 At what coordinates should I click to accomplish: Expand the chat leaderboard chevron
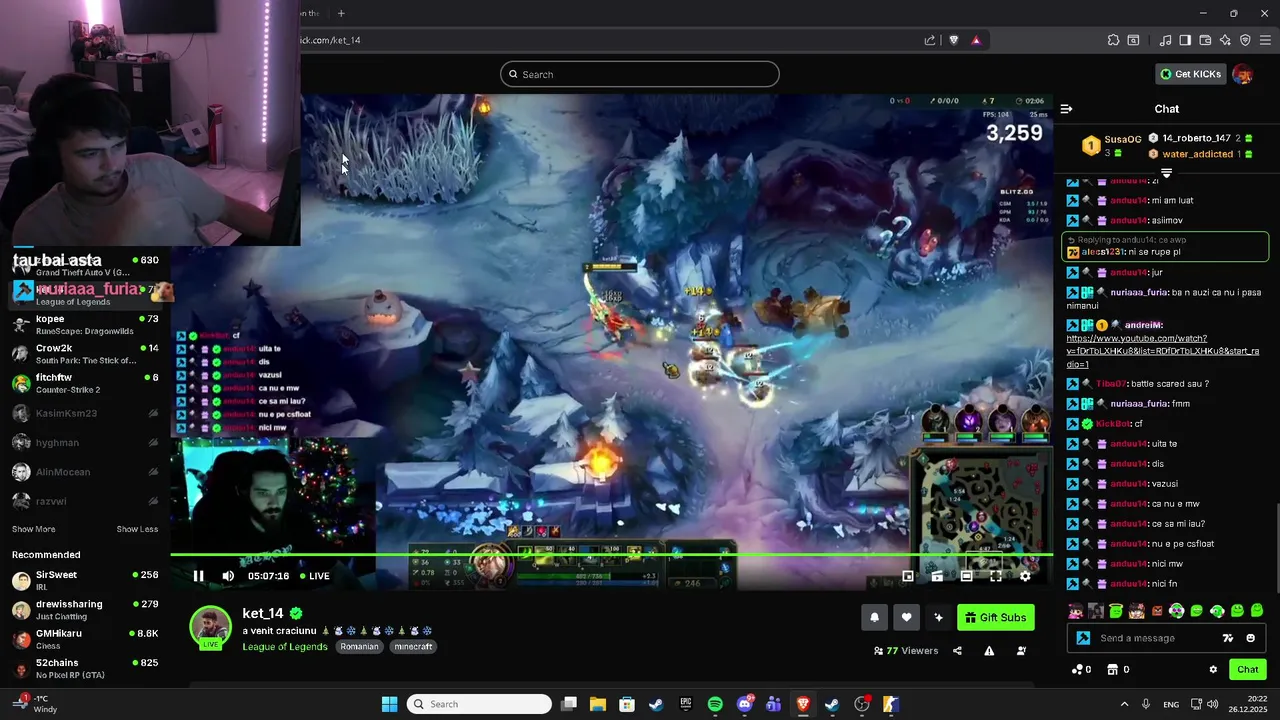[x=1166, y=173]
